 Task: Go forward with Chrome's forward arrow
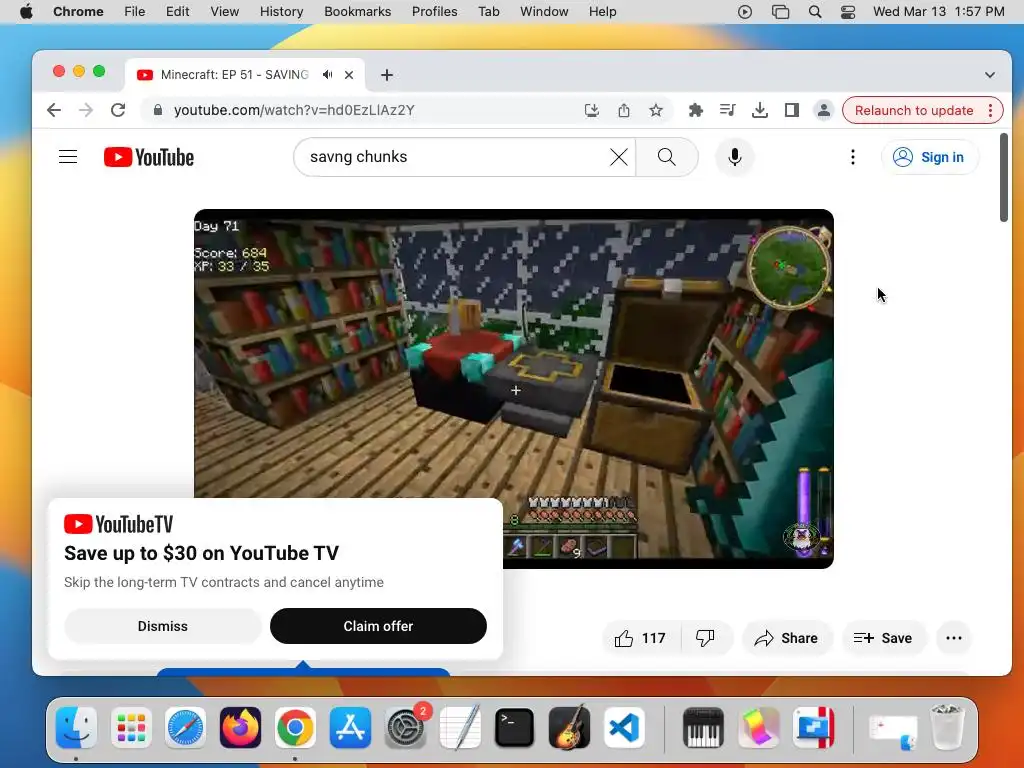point(86,110)
